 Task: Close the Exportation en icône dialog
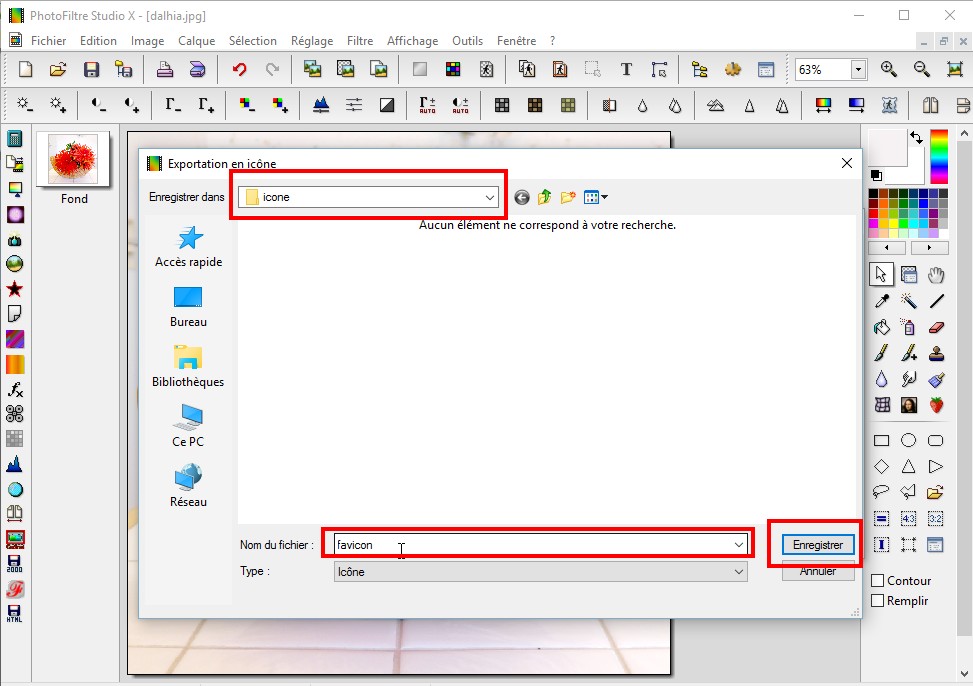pyautogui.click(x=846, y=163)
